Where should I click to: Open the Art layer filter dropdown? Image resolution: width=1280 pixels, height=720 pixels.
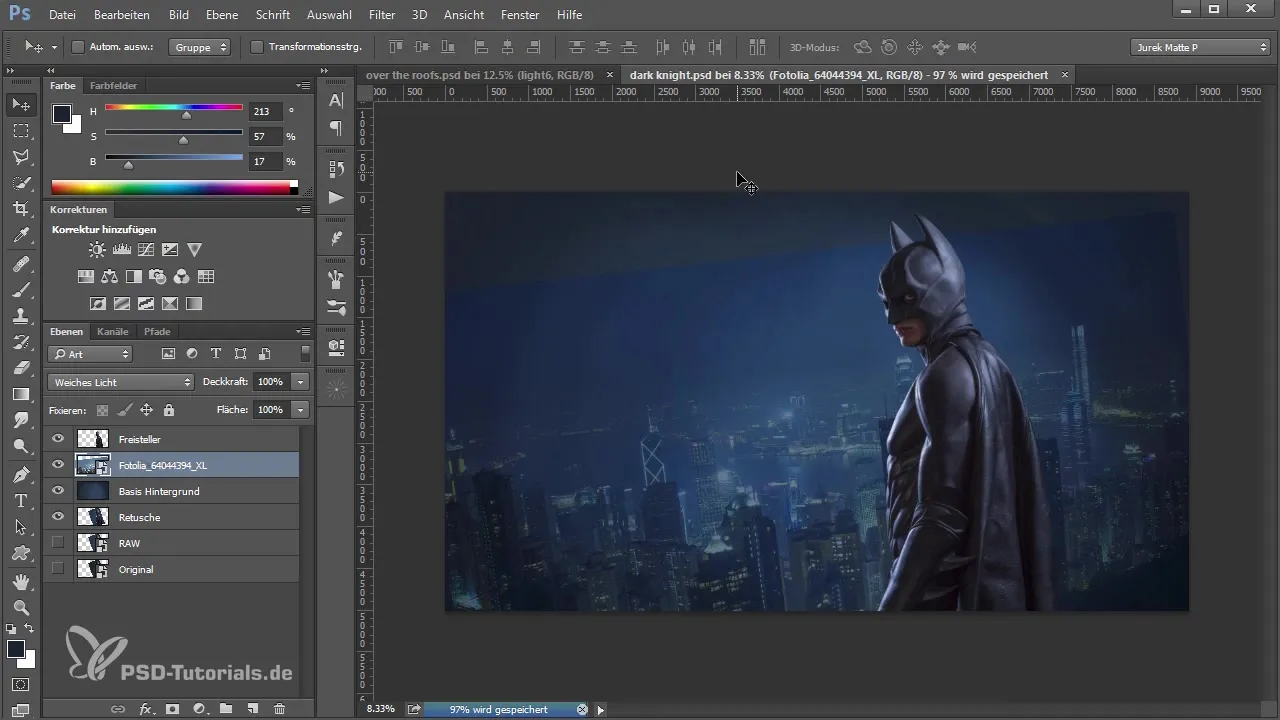click(90, 354)
